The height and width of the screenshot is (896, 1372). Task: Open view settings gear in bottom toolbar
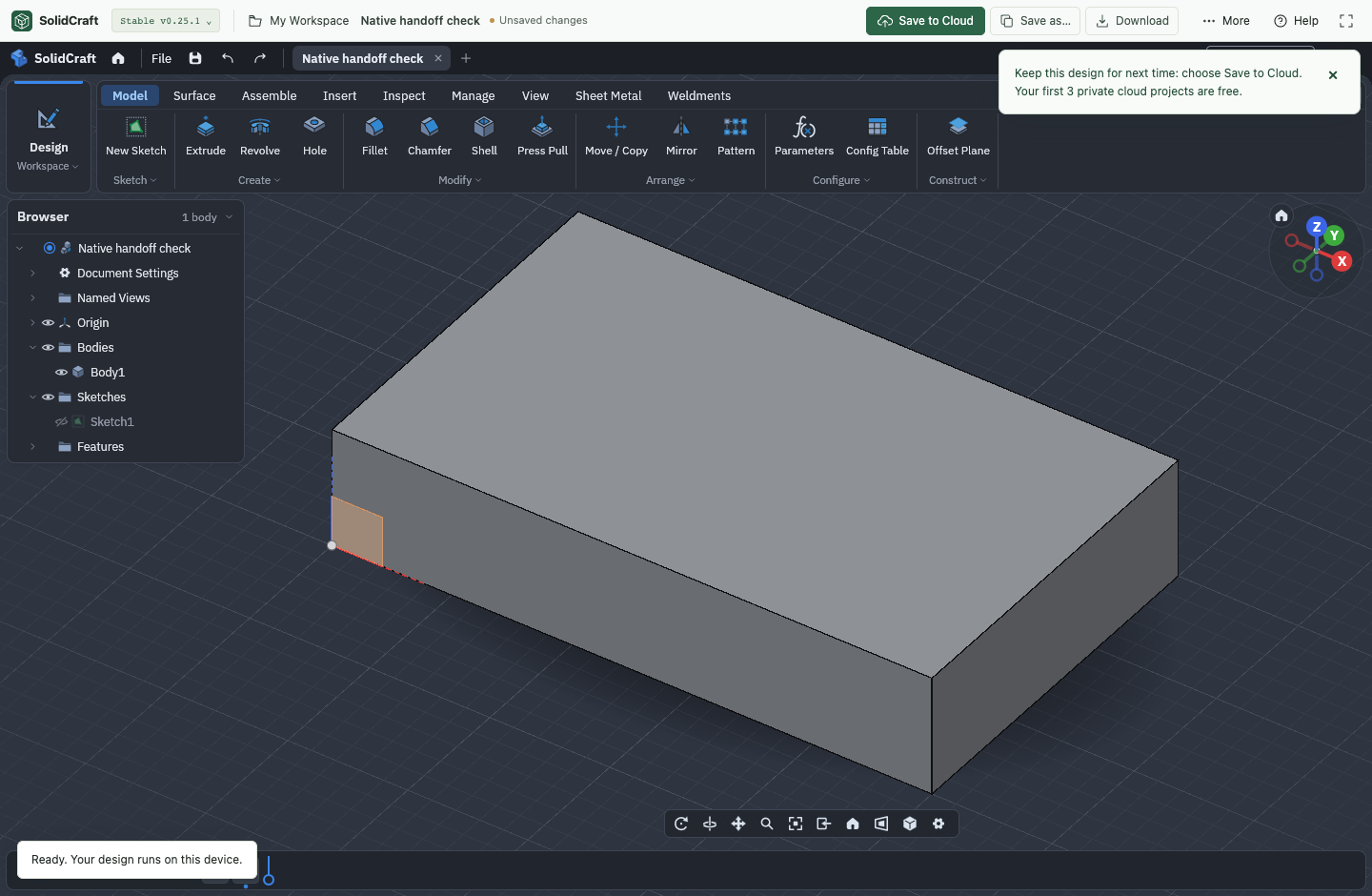[938, 824]
